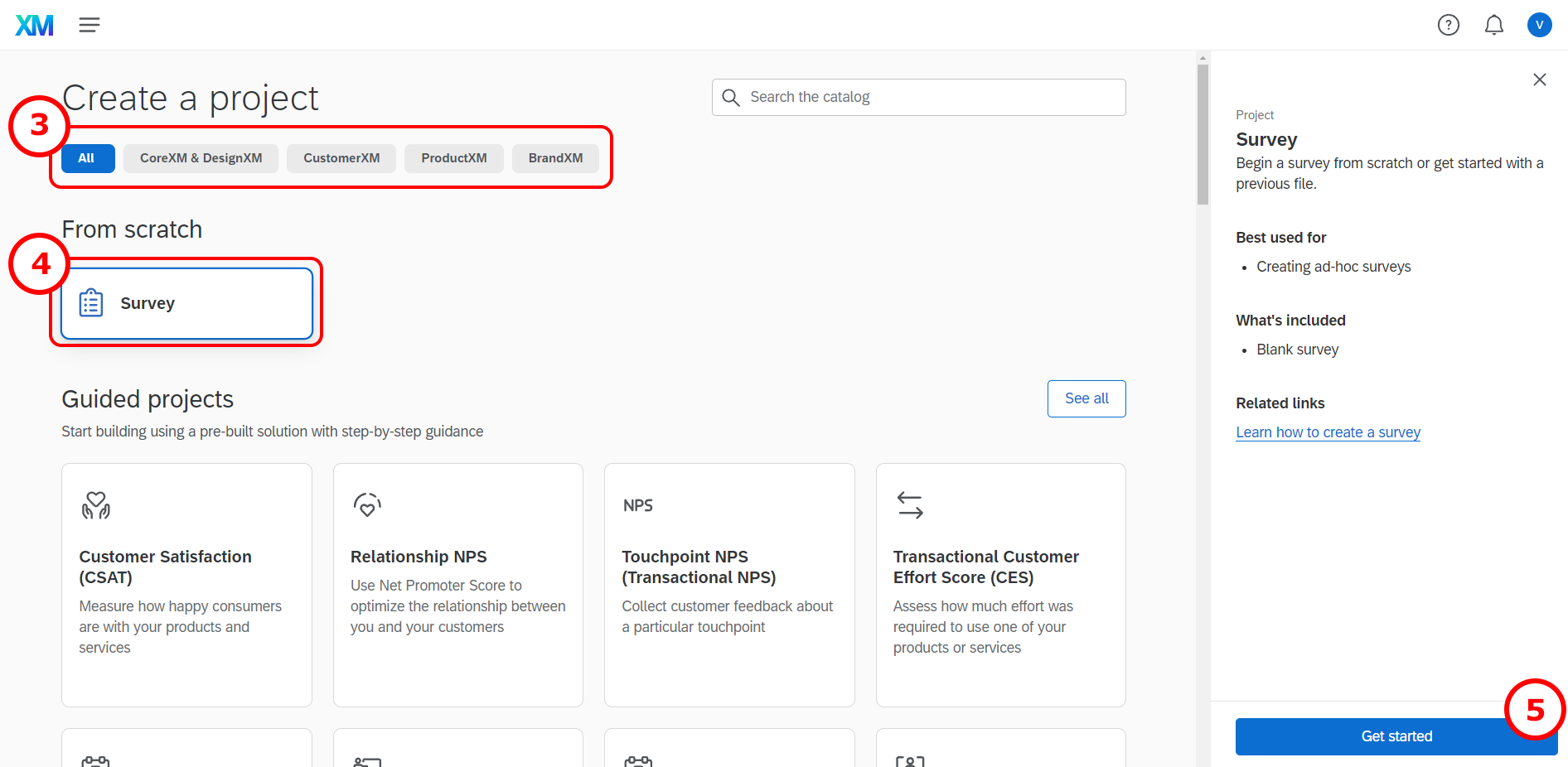This screenshot has width=1568, height=767.
Task: Choose the Relationship NPS guided project card
Action: pyautogui.click(x=457, y=584)
